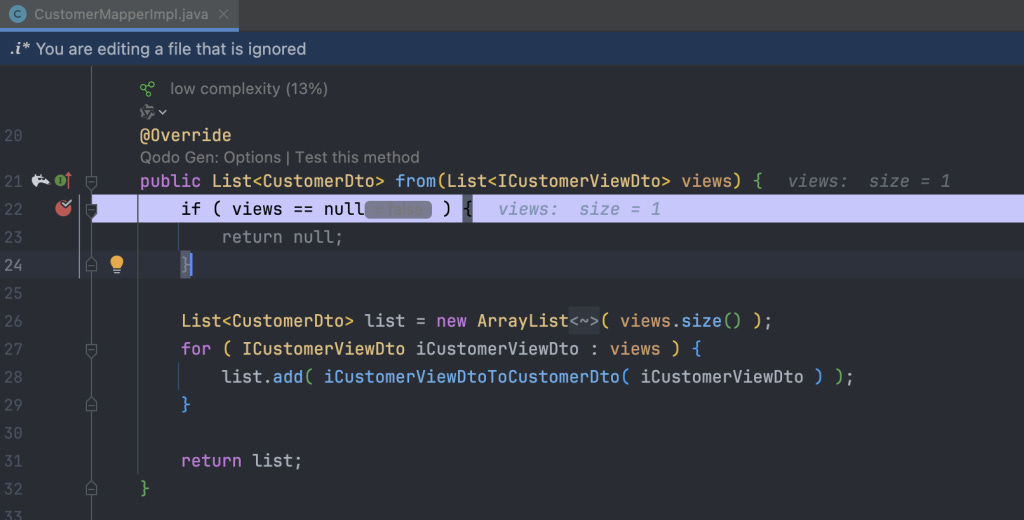
Task: Click the 'from' method name
Action: coord(415,181)
